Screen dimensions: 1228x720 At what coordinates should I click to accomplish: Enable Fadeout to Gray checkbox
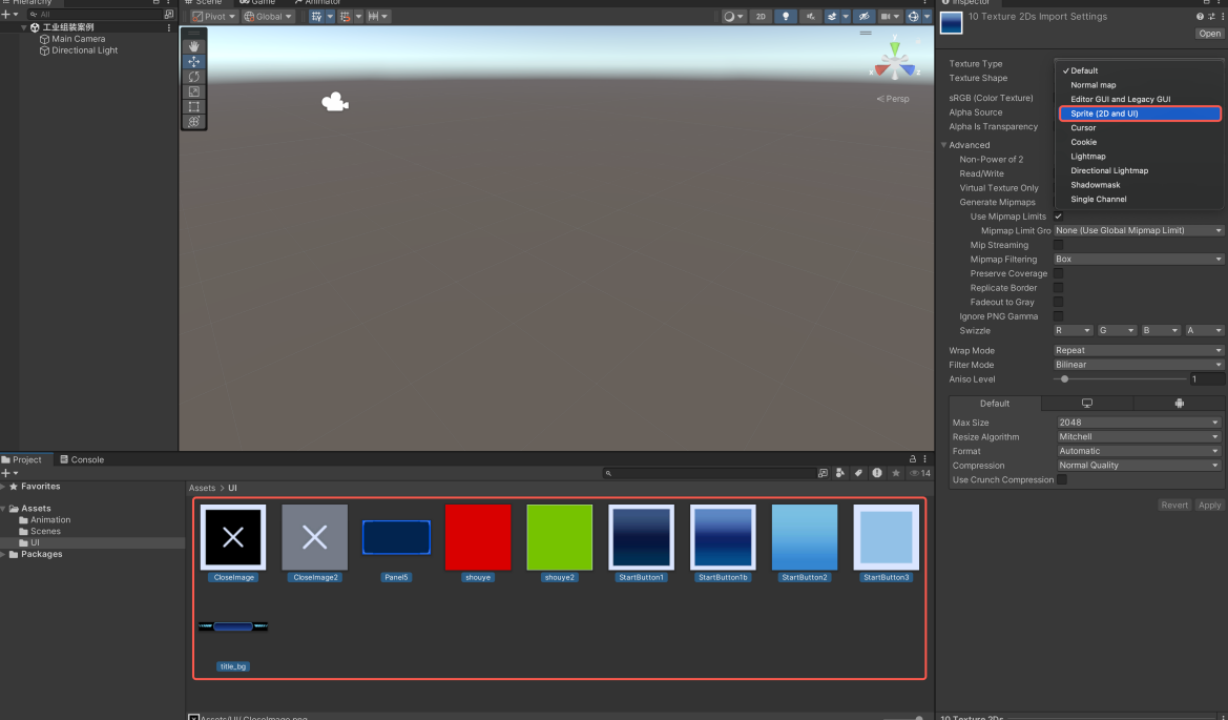1058,302
